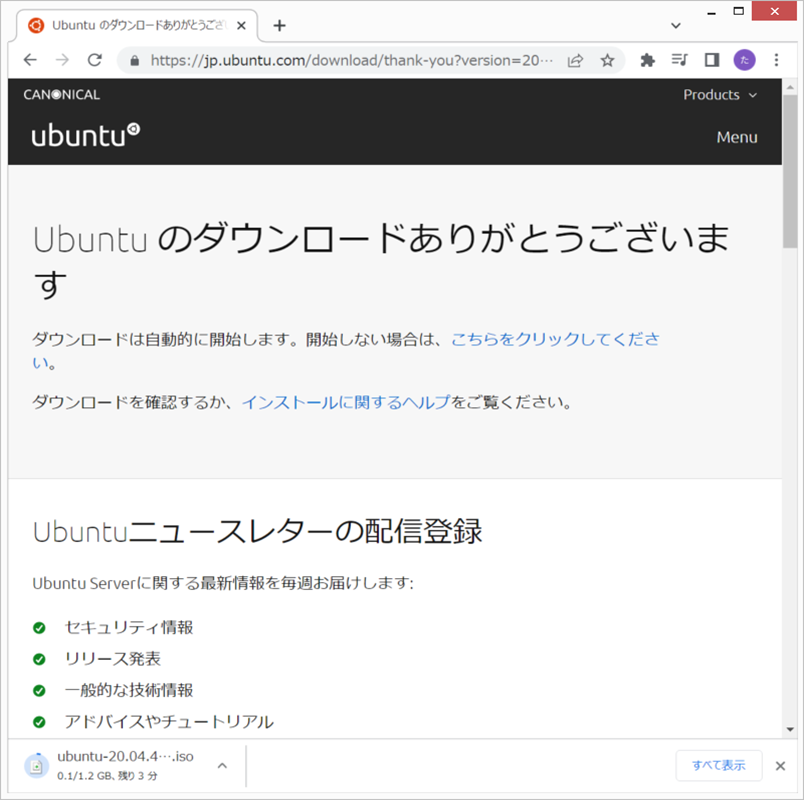Open the インストールに関するヘルプ link

[346, 402]
